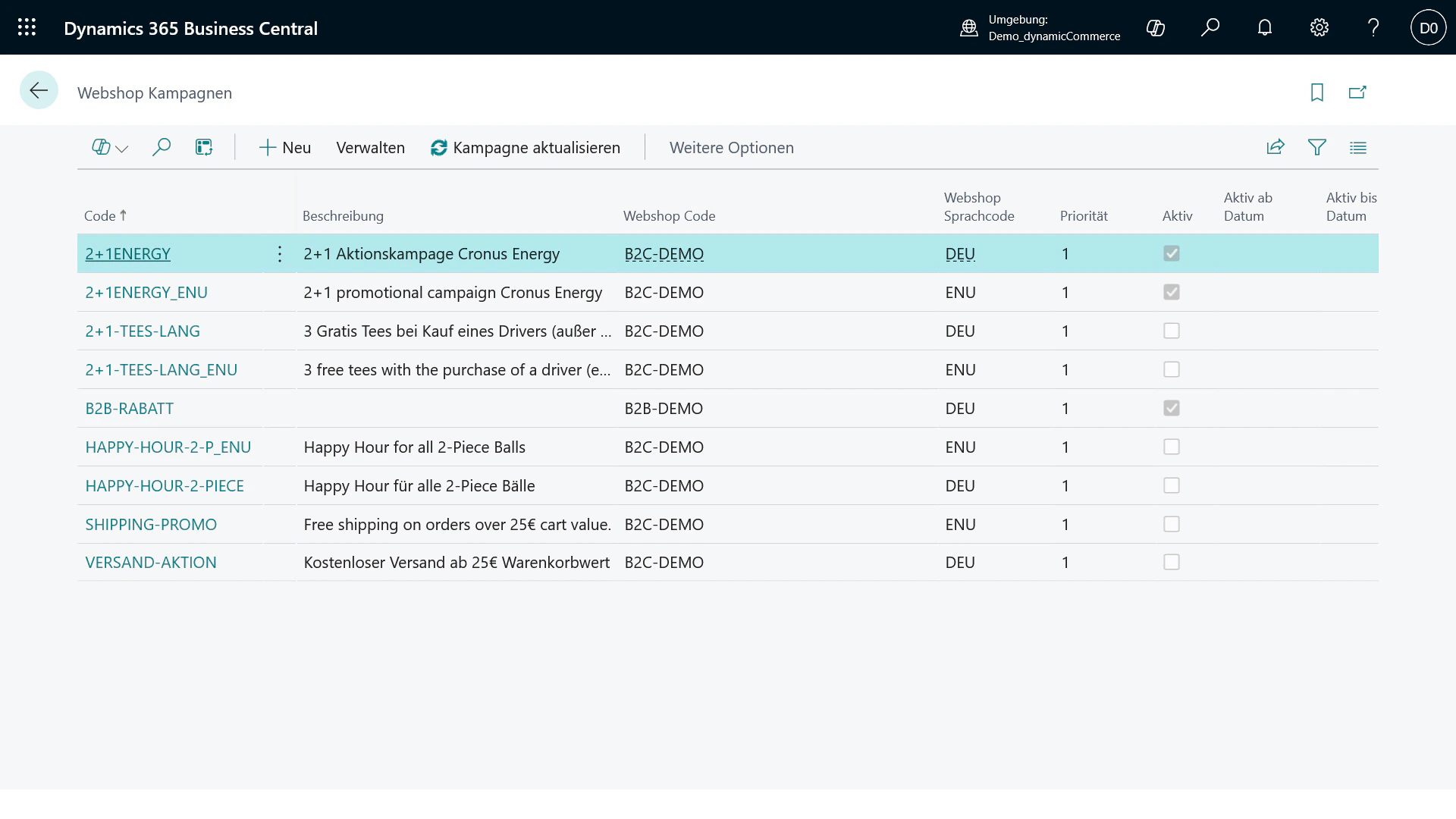Open the Verwalten menu

370,148
